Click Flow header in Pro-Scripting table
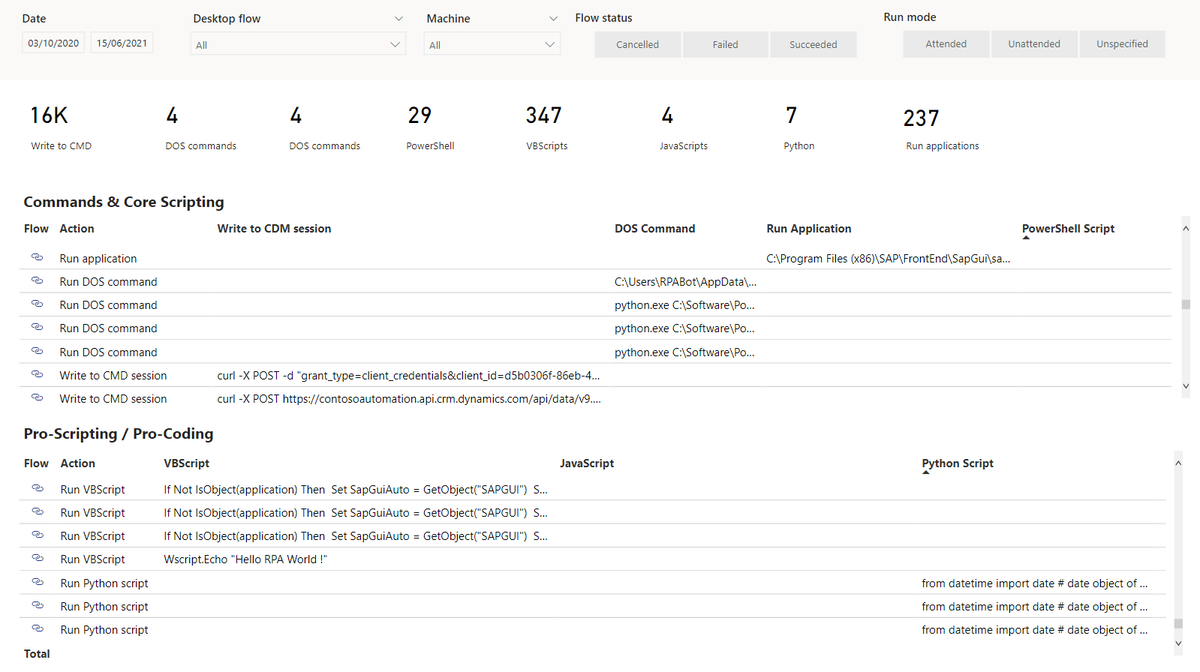Viewport: 1200px width, 672px height. pos(36,463)
